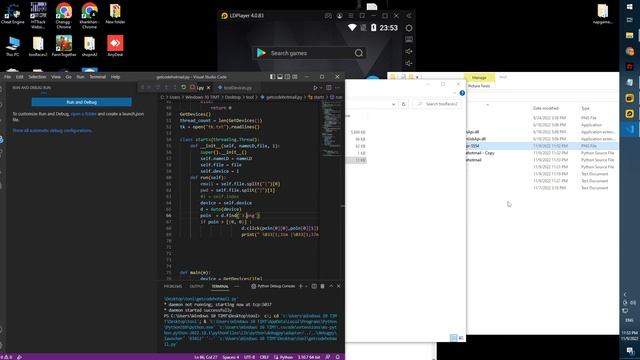Click in LDPlayer 'Search games' field
The image size is (640, 360).
coord(310,53)
